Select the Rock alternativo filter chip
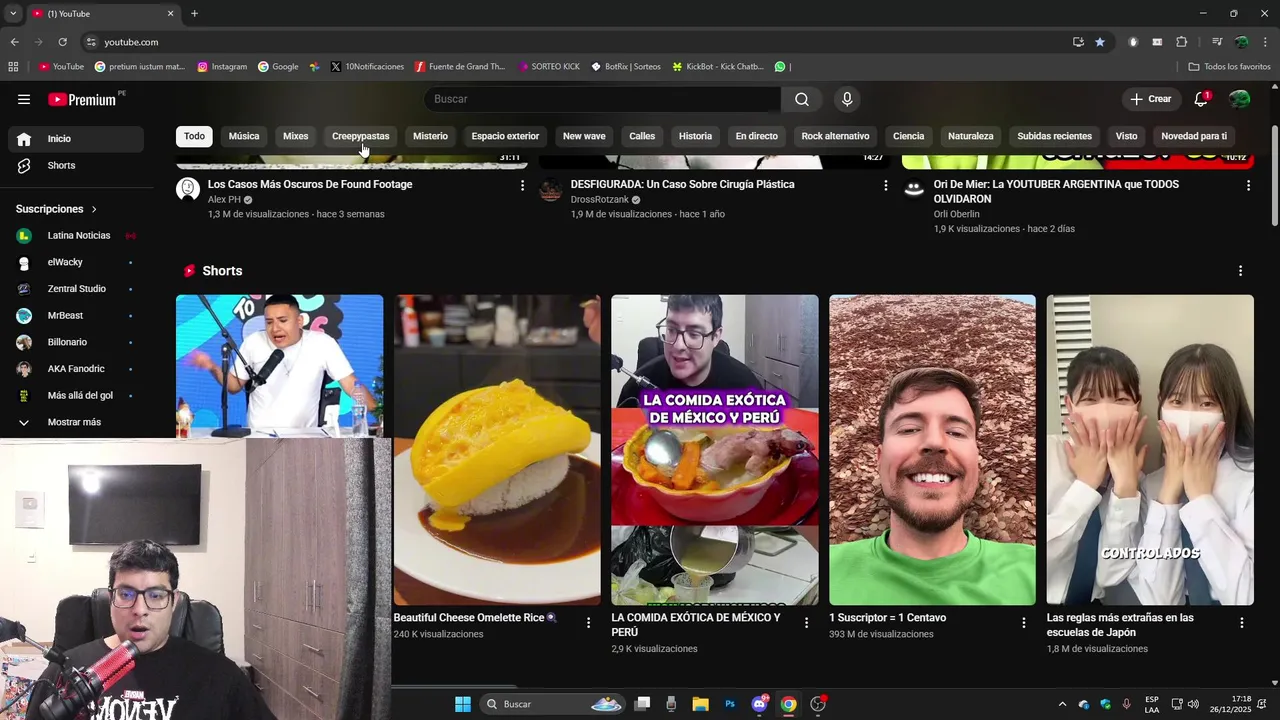The height and width of the screenshot is (720, 1280). coord(835,136)
